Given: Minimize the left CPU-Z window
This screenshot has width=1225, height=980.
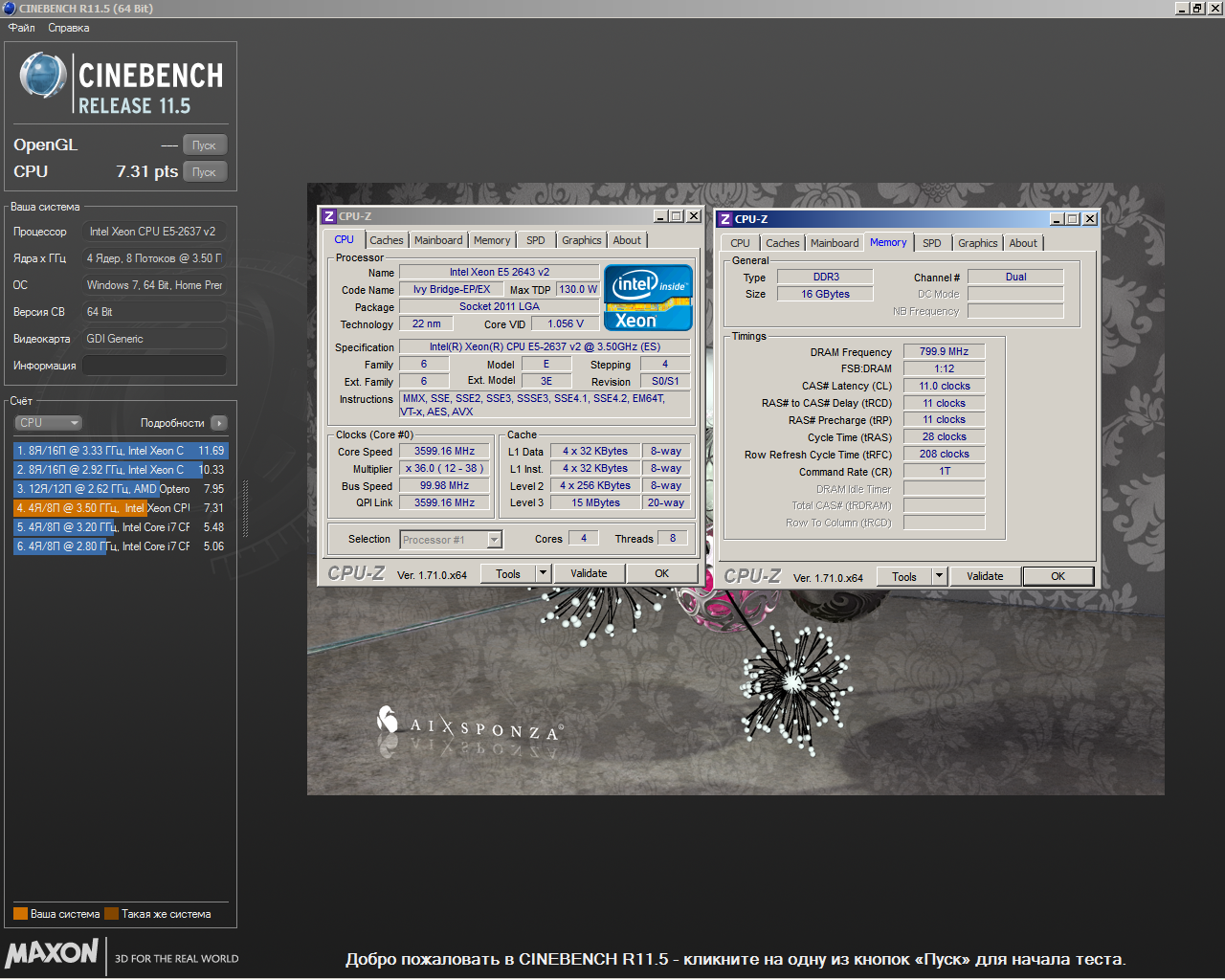Looking at the screenshot, I should (660, 216).
